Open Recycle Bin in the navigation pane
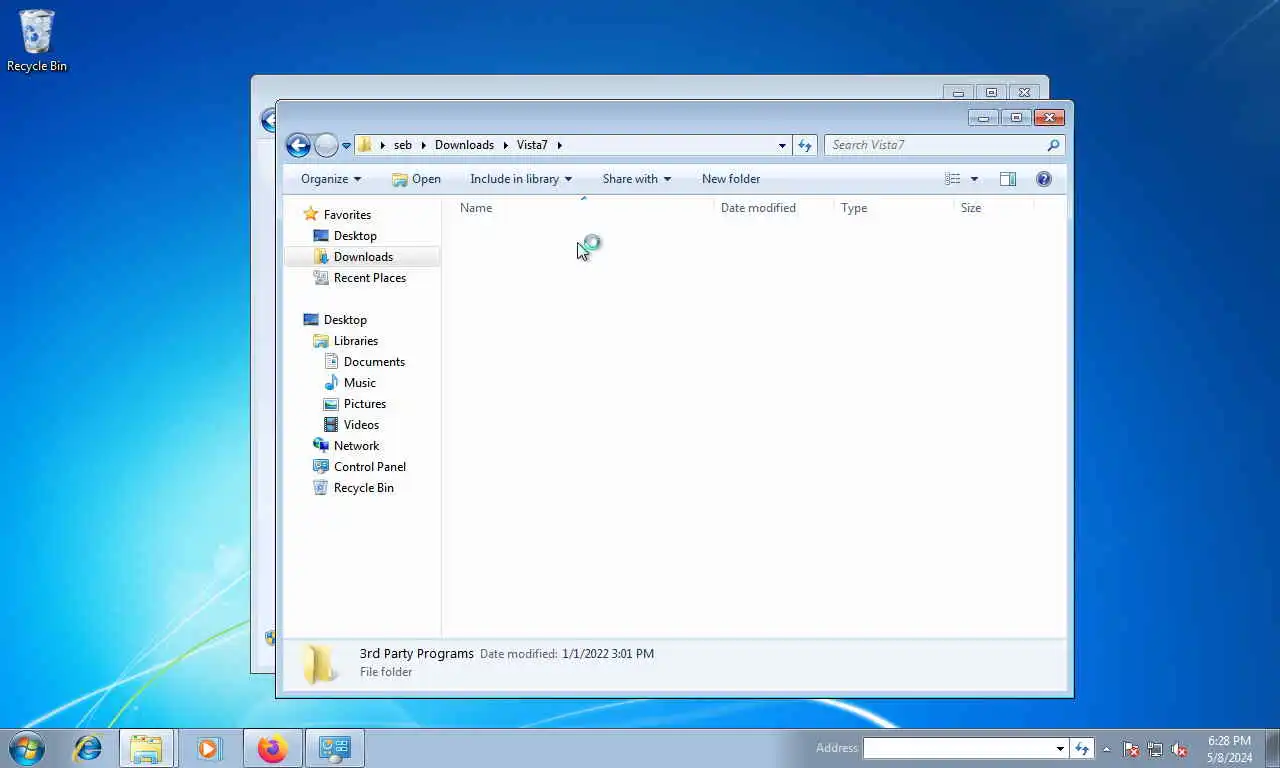Screen dimensions: 1280x768 (363, 488)
